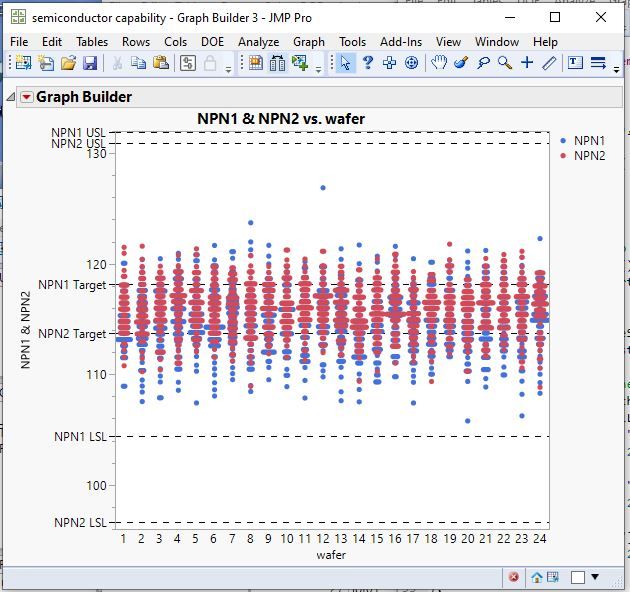Click the red error status icon
The height and width of the screenshot is (592, 630).
[513, 577]
